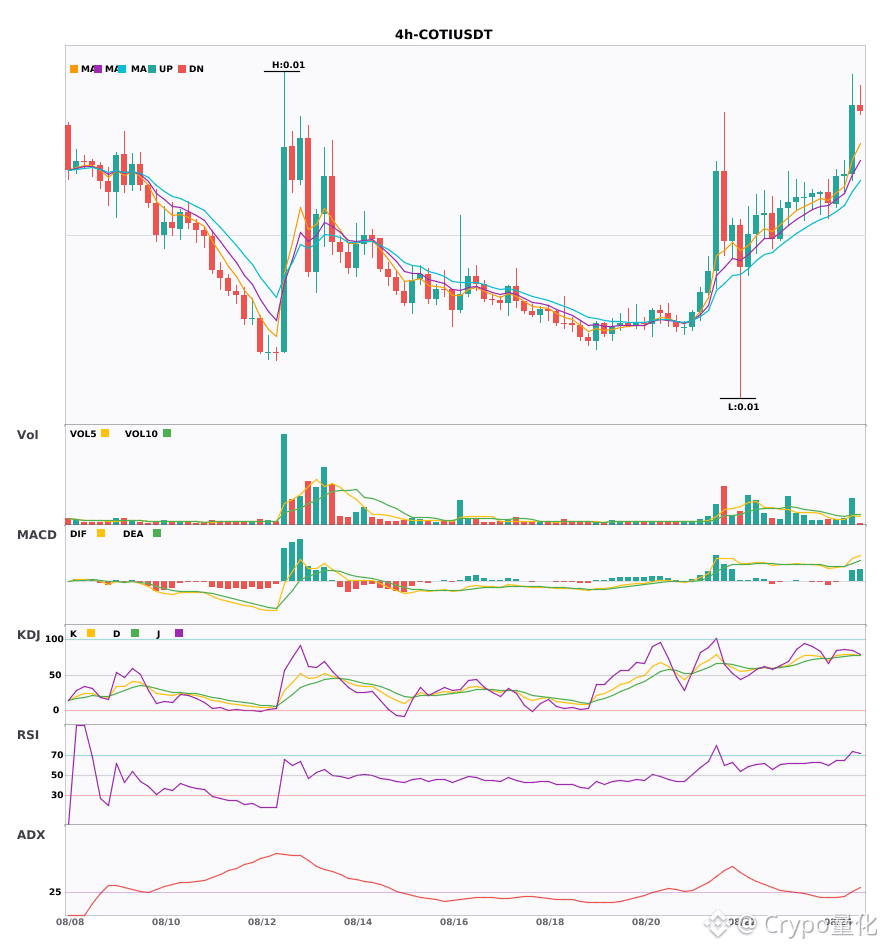Toggle the teal UP legend swatch
Screen dimensions: 885x950
point(152,69)
